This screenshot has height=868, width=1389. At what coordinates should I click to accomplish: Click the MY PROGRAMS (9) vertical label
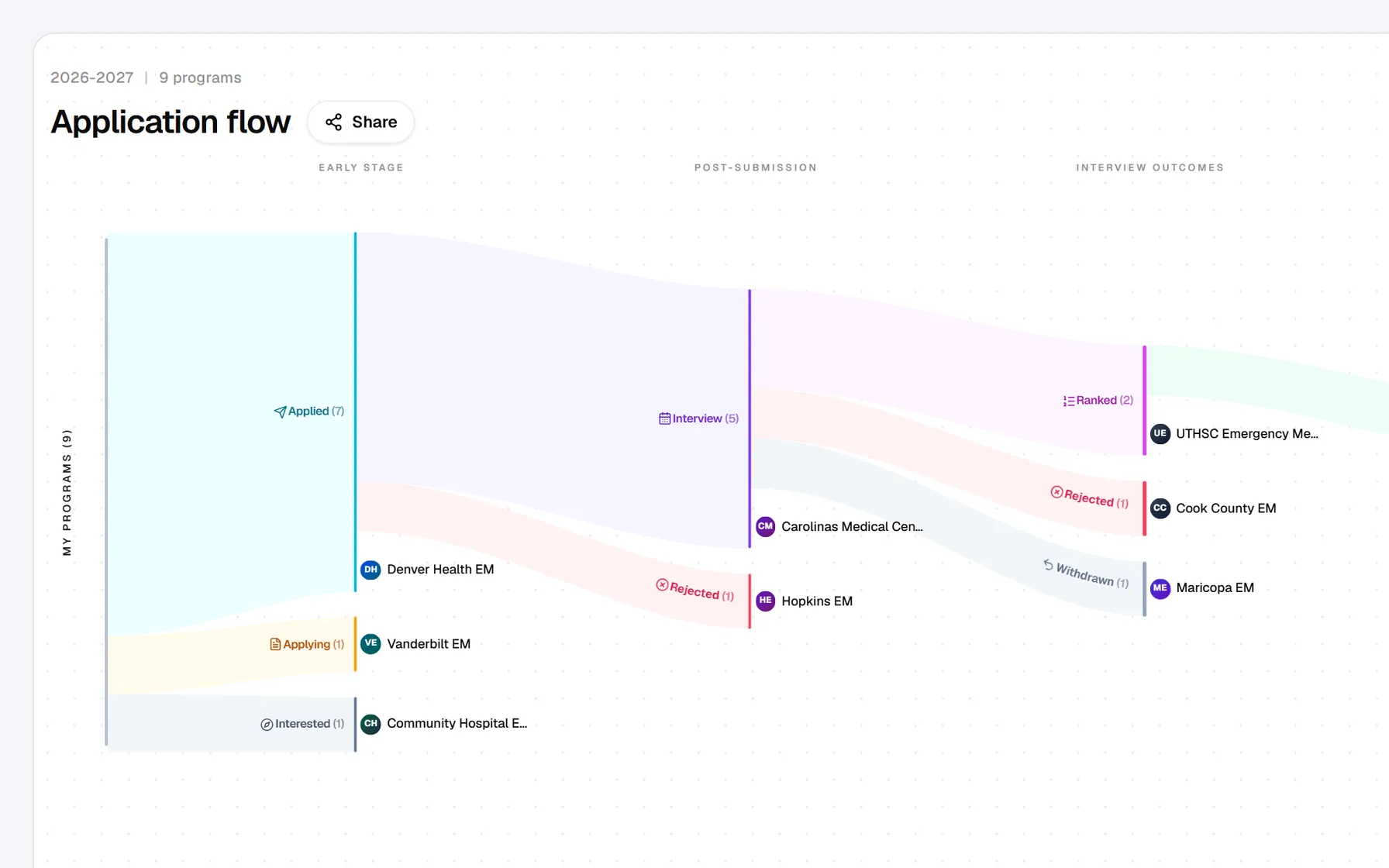point(67,493)
